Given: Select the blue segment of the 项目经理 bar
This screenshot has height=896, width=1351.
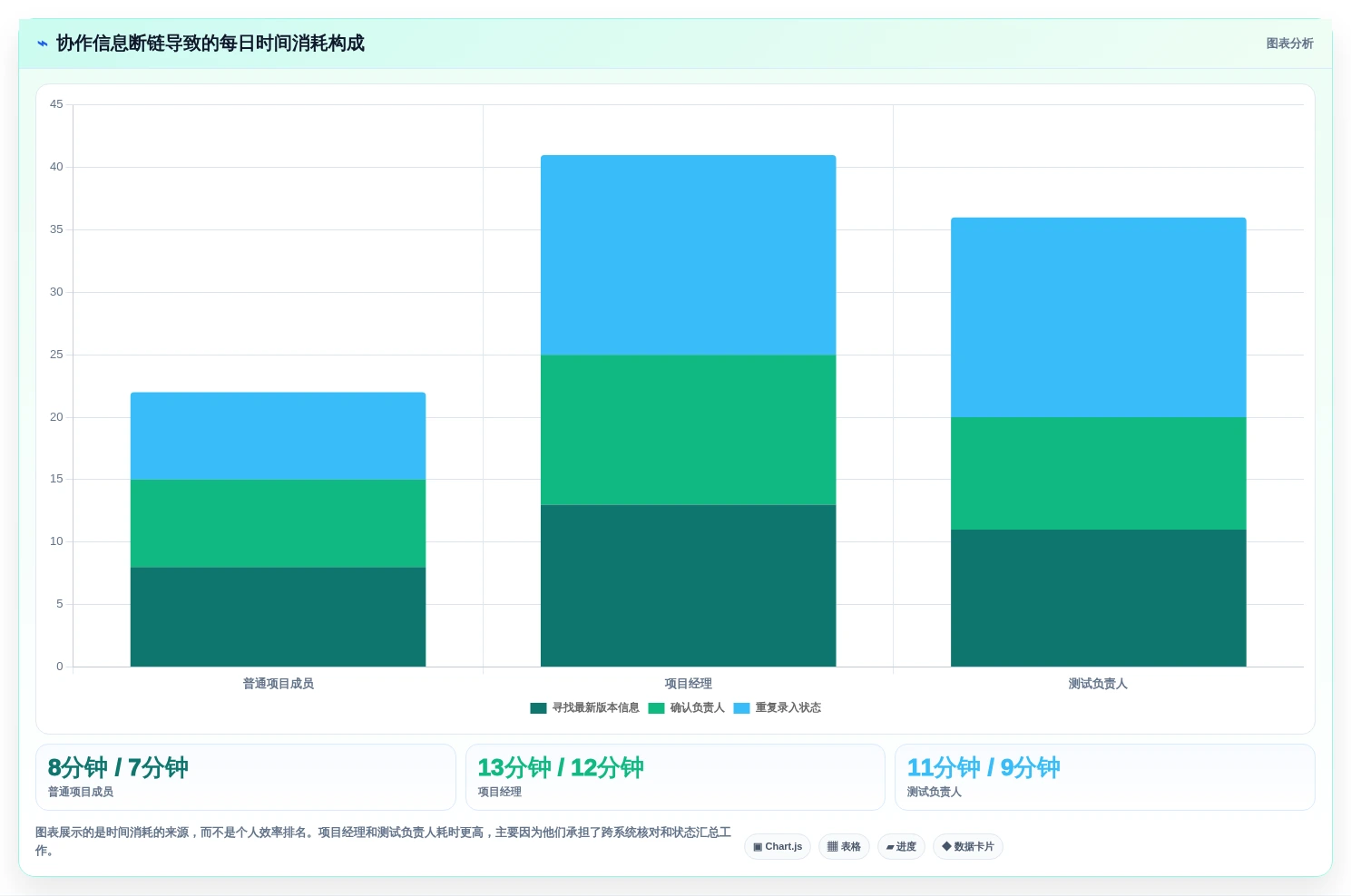Looking at the screenshot, I should [x=688, y=255].
